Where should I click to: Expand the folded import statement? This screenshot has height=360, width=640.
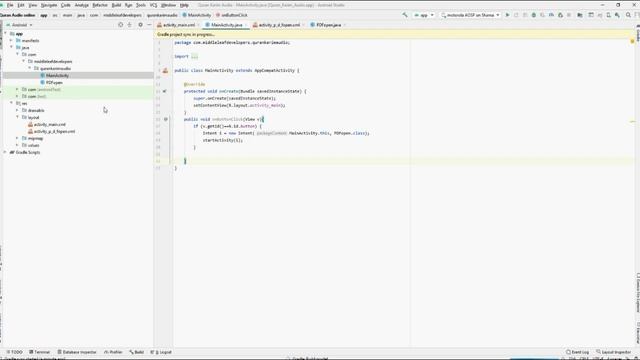pyautogui.click(x=194, y=56)
